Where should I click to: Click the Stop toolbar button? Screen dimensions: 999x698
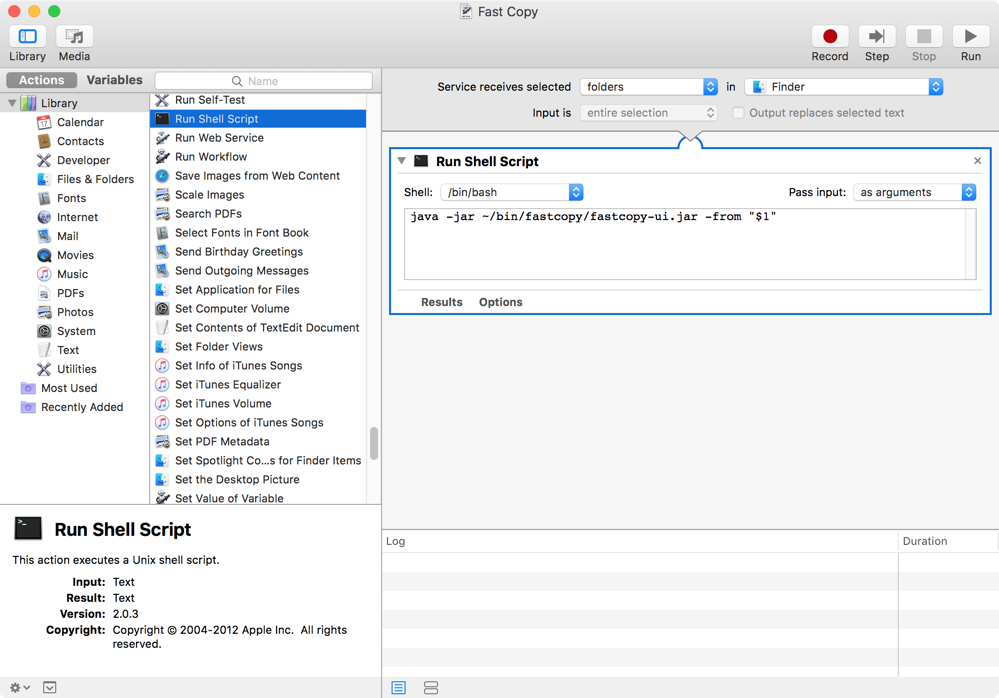pos(924,36)
